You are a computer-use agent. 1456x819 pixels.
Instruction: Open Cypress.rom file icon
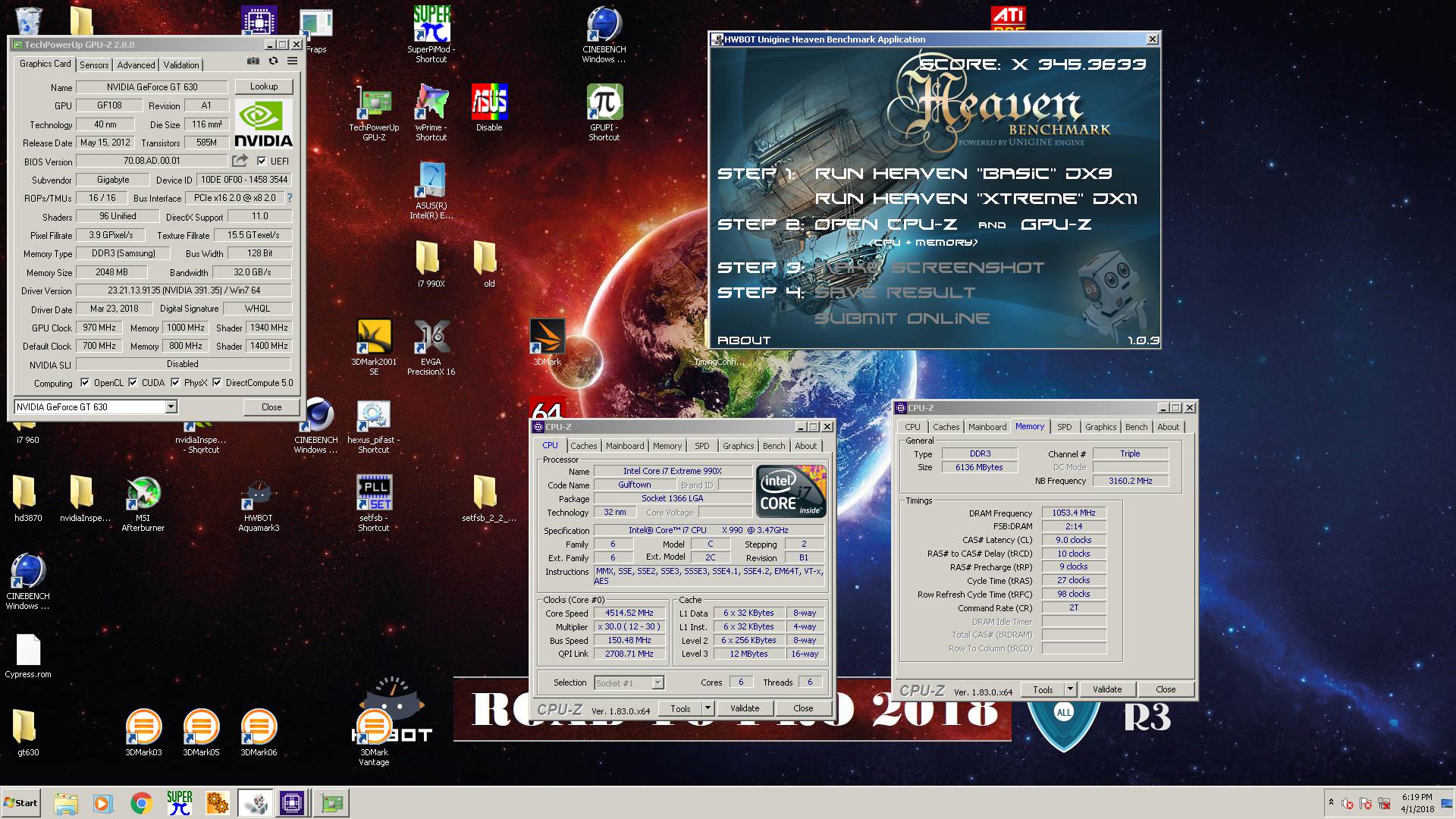click(x=28, y=655)
